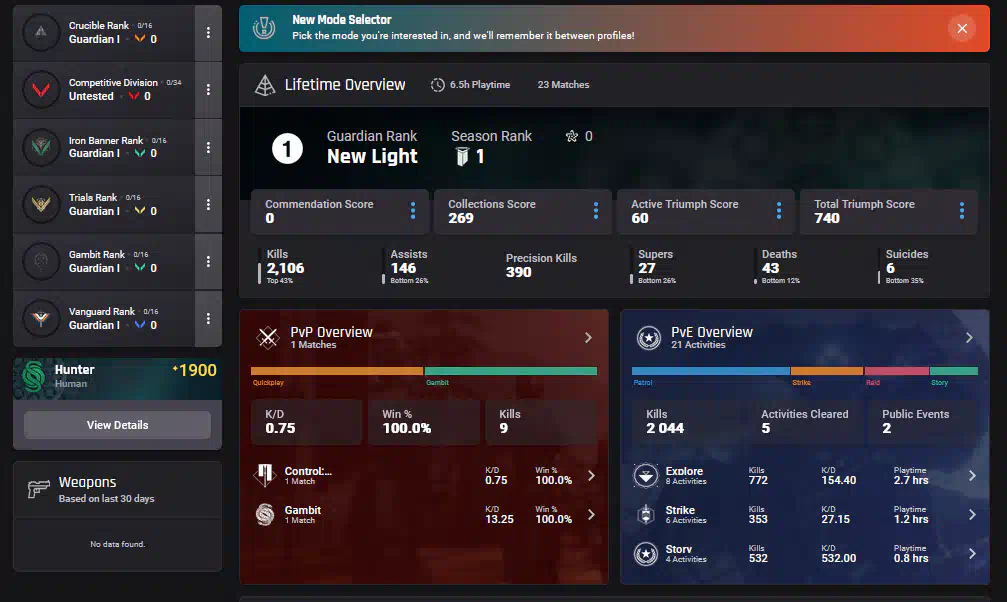The image size is (1007, 602).
Task: Click the Control mode icon
Action: tap(265, 475)
